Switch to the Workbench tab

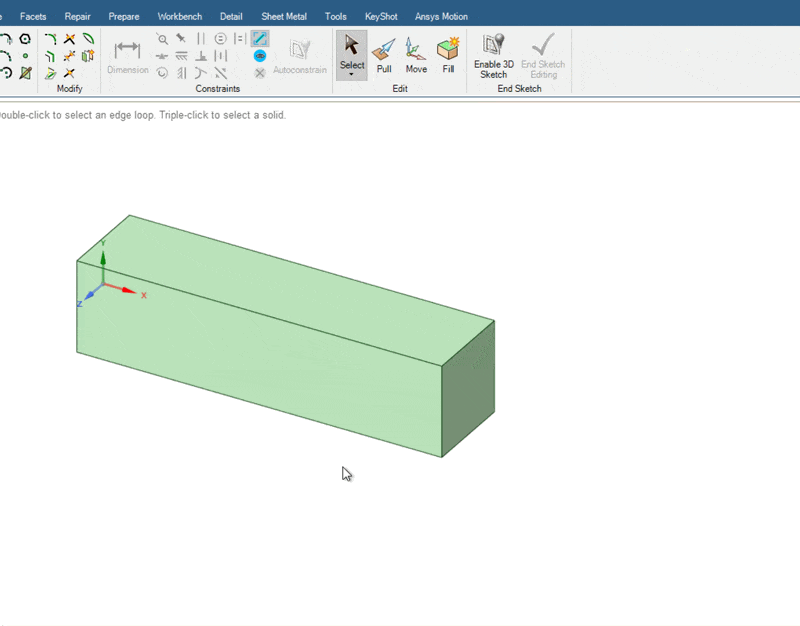pos(179,16)
